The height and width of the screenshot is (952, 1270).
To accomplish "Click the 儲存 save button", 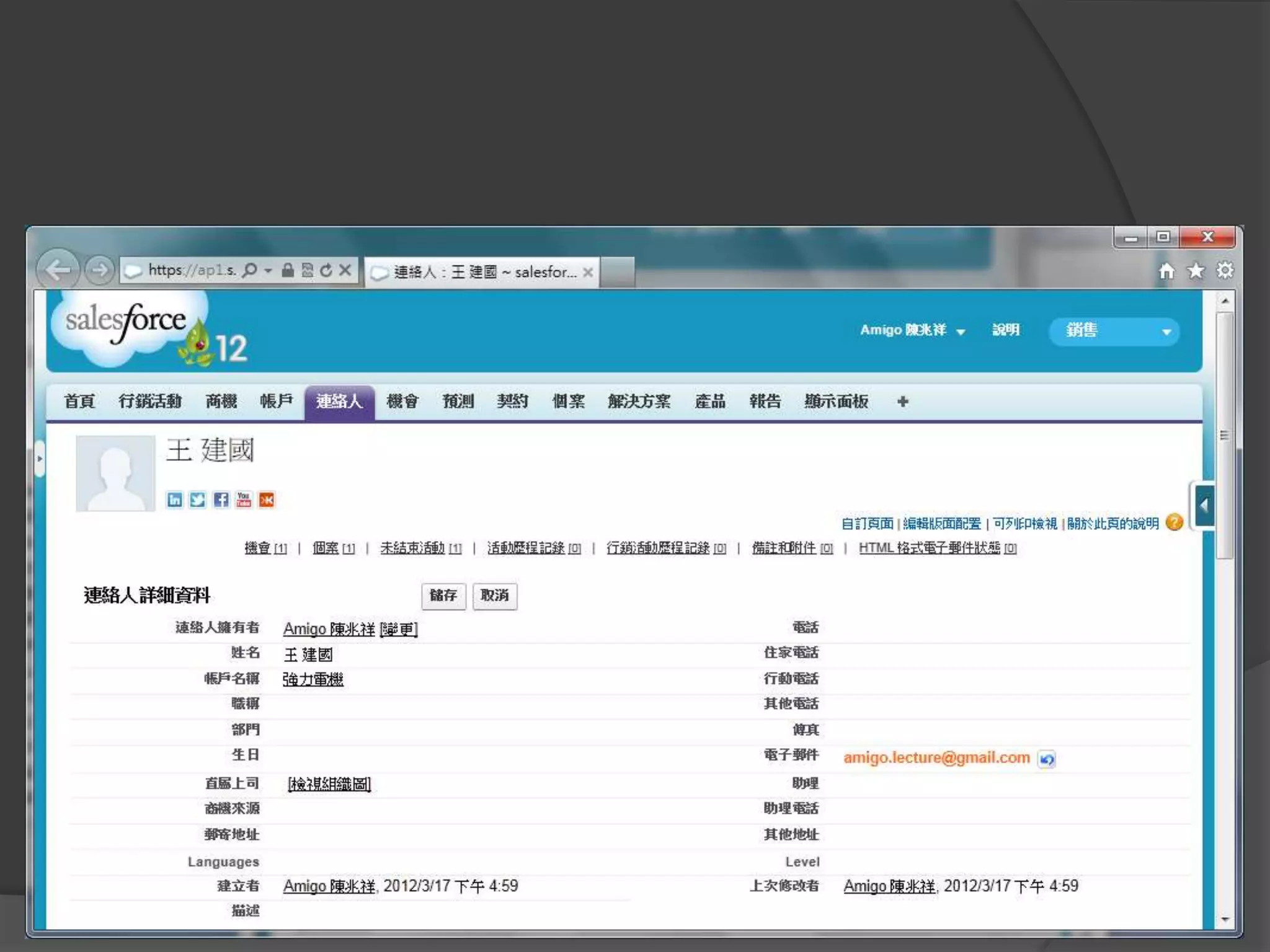I will pyautogui.click(x=443, y=596).
